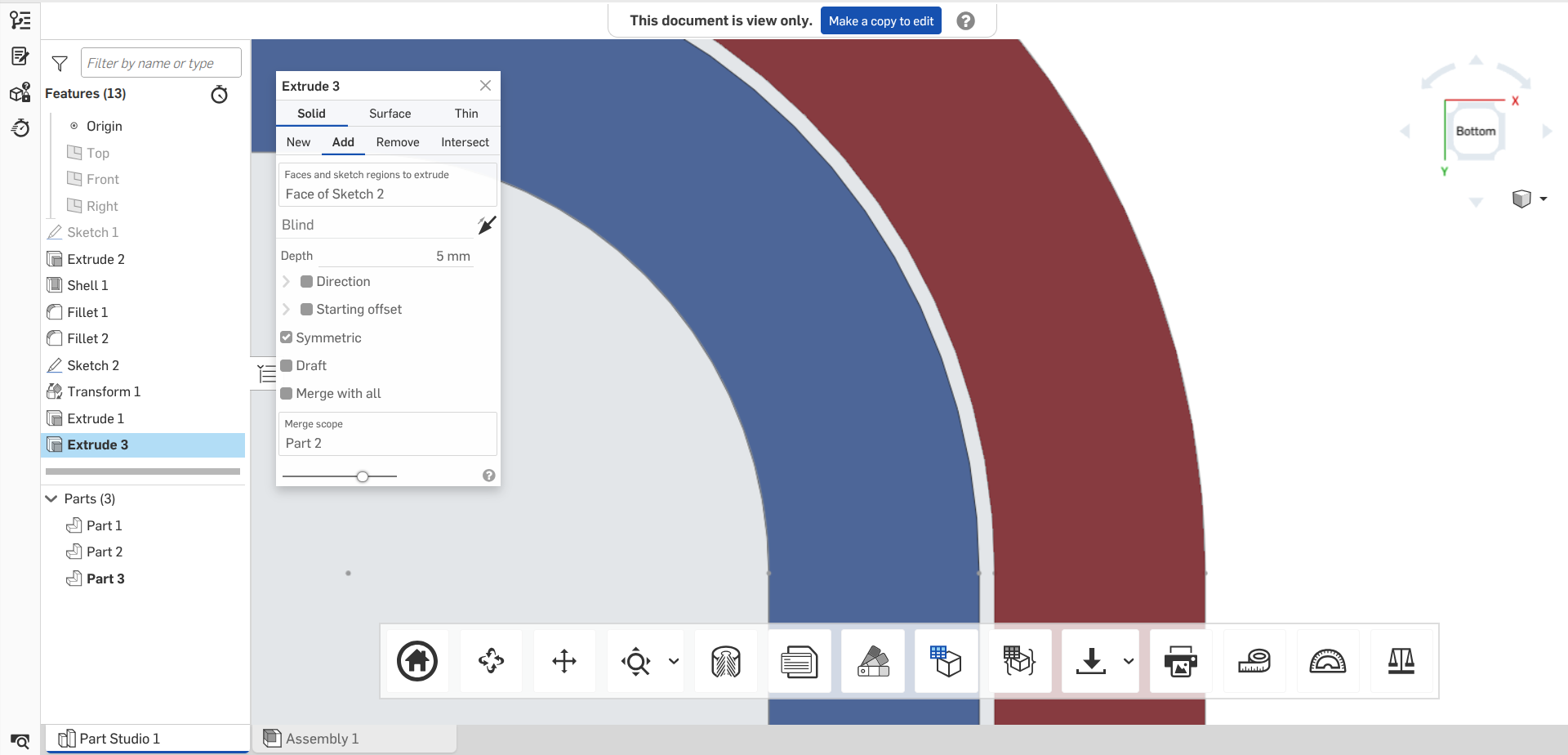
Task: Open the notes panel icon in left sidebar
Action: click(20, 56)
